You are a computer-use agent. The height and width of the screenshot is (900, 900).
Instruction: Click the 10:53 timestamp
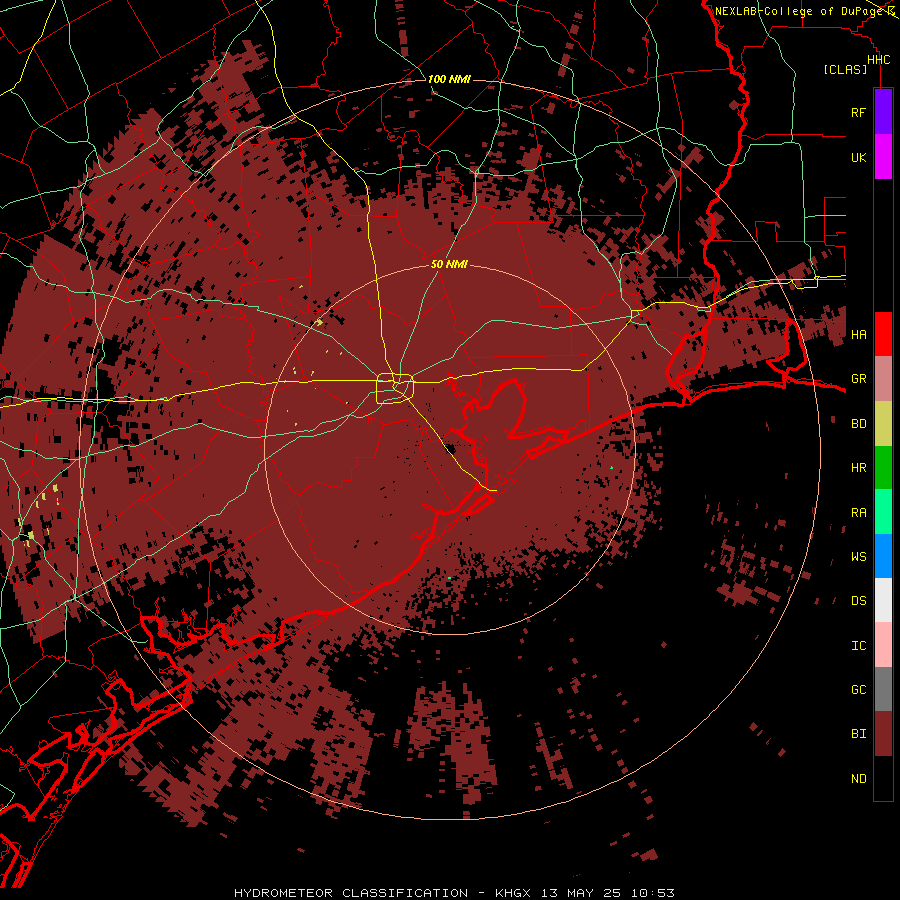pyautogui.click(x=653, y=893)
